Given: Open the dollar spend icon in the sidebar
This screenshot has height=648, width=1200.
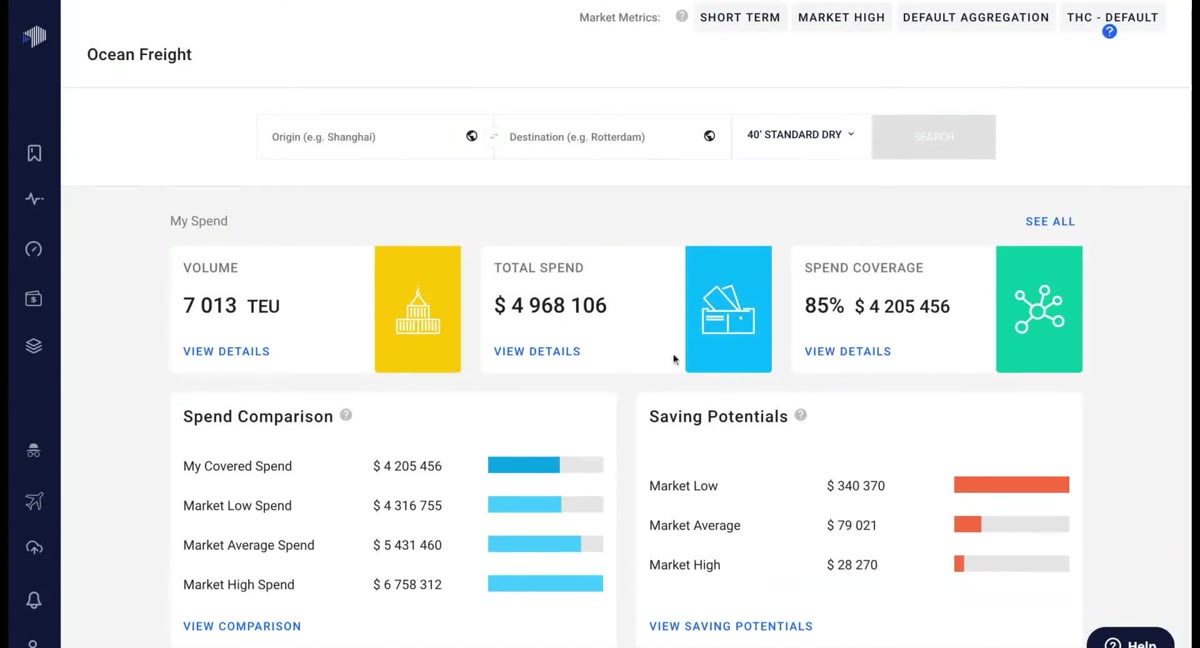Looking at the screenshot, I should pyautogui.click(x=34, y=298).
